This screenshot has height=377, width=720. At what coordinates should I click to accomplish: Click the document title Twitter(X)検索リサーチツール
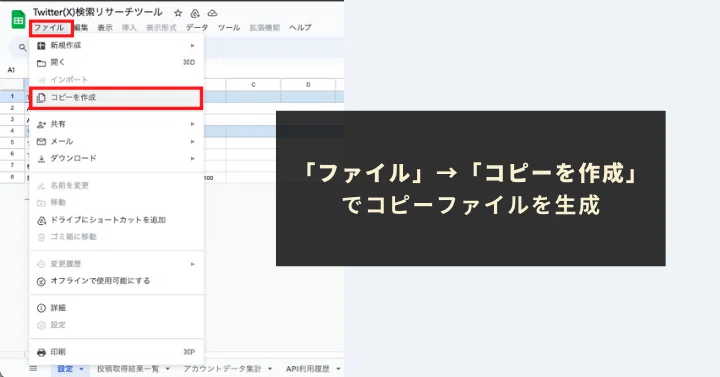click(x=97, y=12)
